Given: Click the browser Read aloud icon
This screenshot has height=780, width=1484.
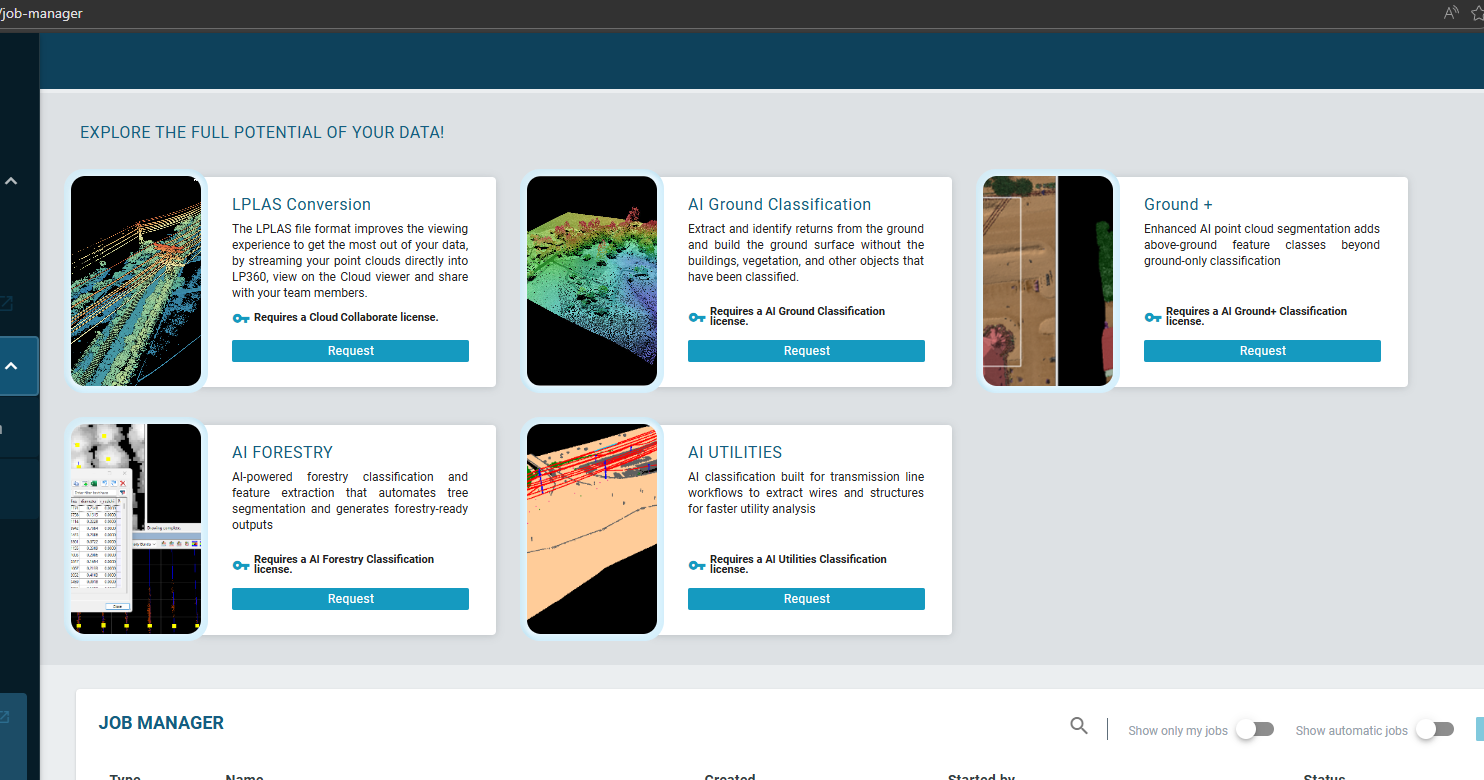Looking at the screenshot, I should coord(1451,13).
